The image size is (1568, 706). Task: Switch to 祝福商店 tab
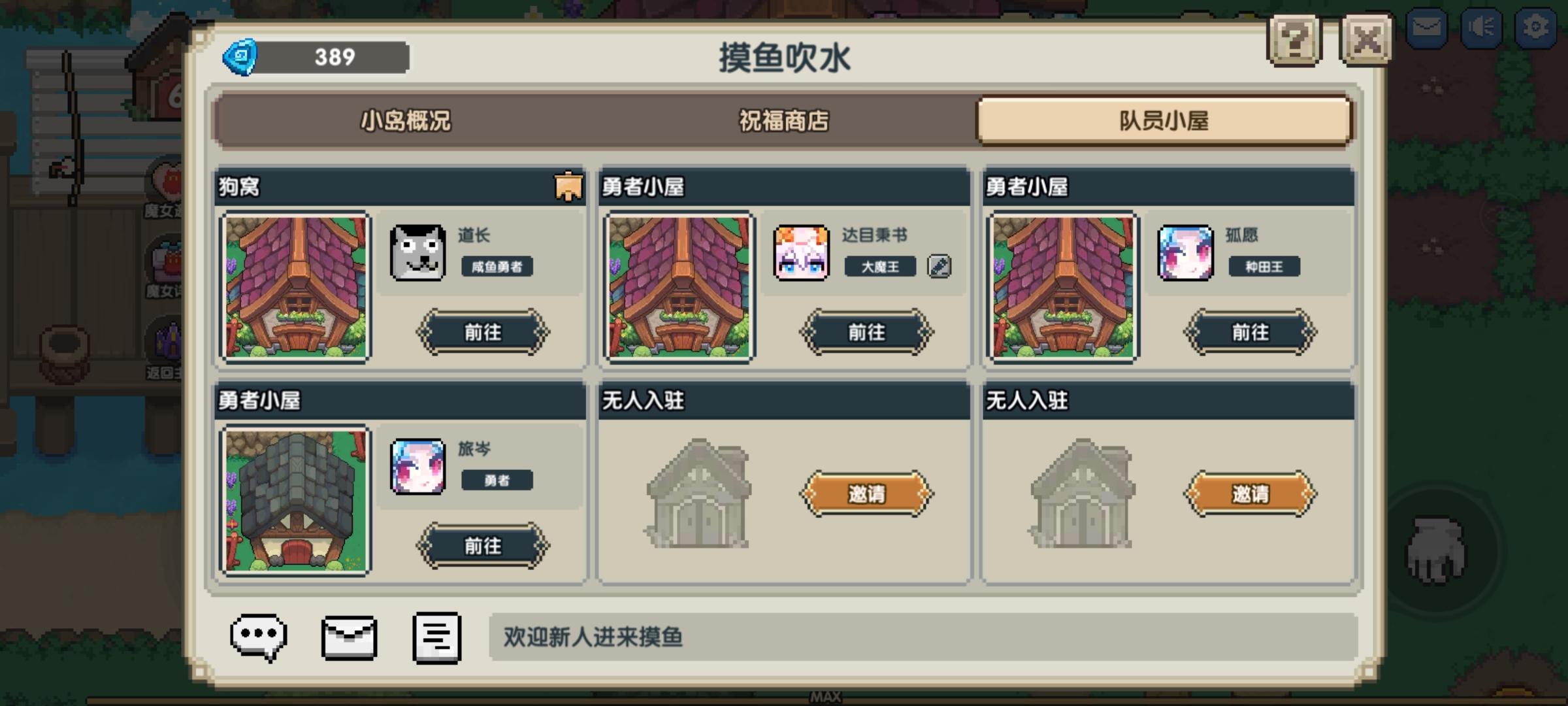[x=784, y=121]
